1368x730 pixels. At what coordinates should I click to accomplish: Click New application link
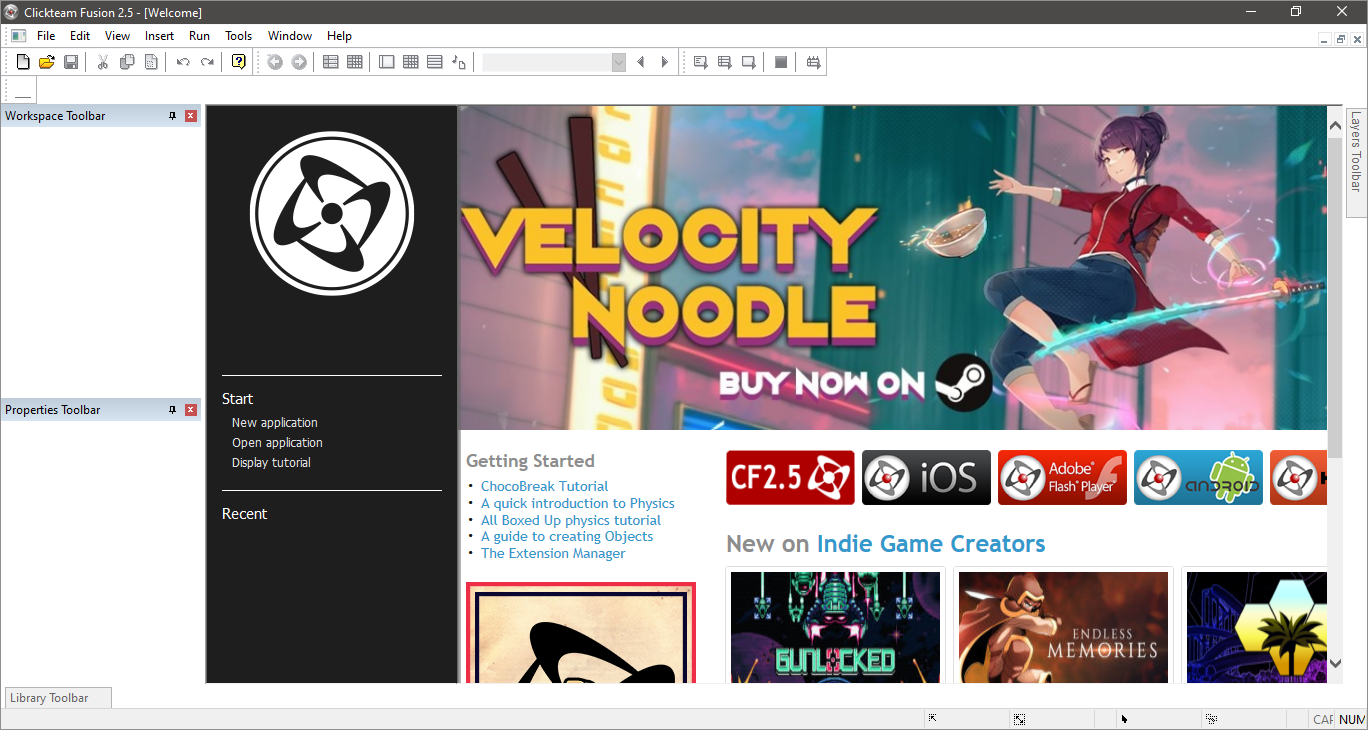pyautogui.click(x=275, y=423)
